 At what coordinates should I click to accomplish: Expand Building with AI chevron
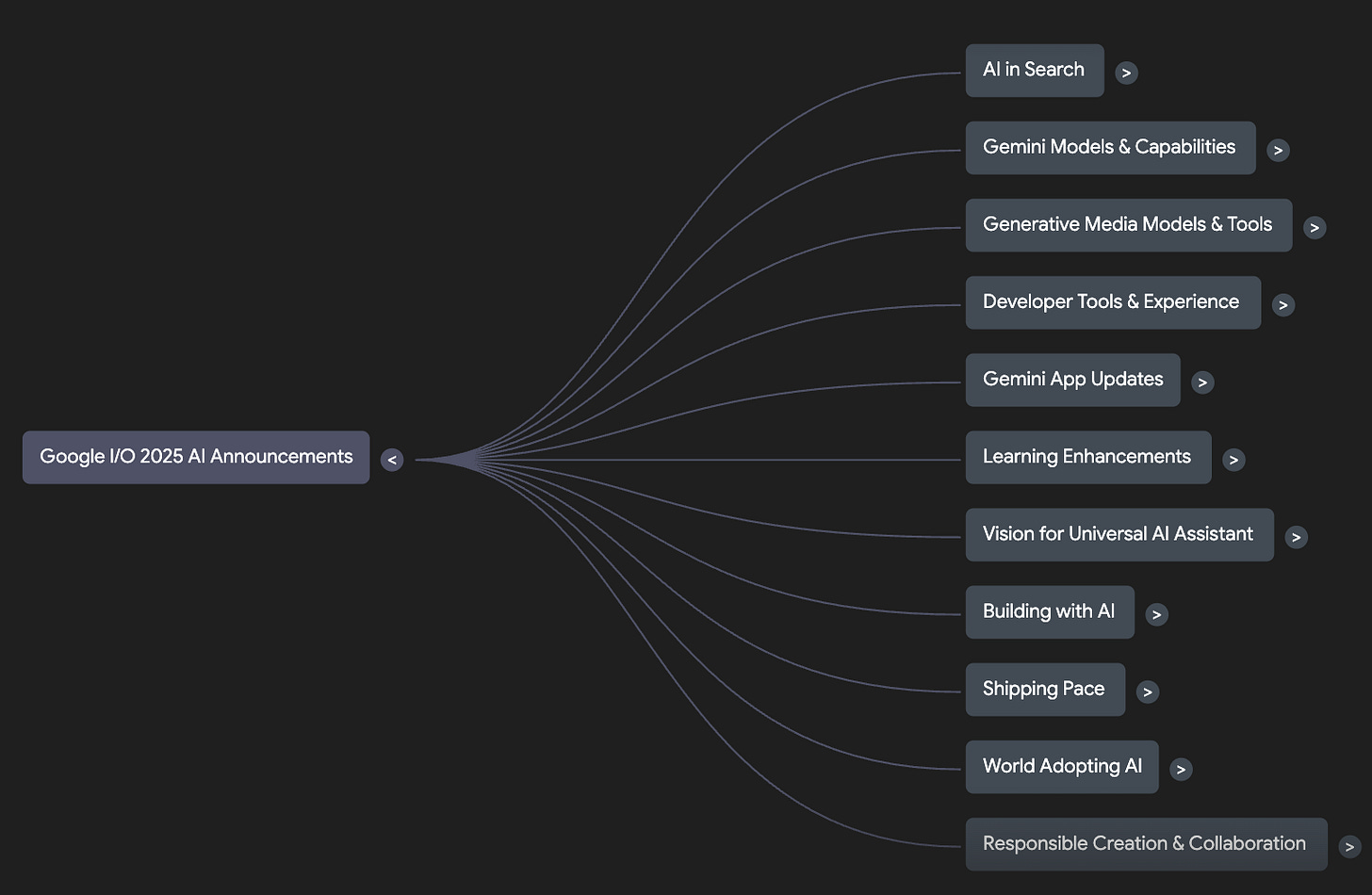(1156, 614)
